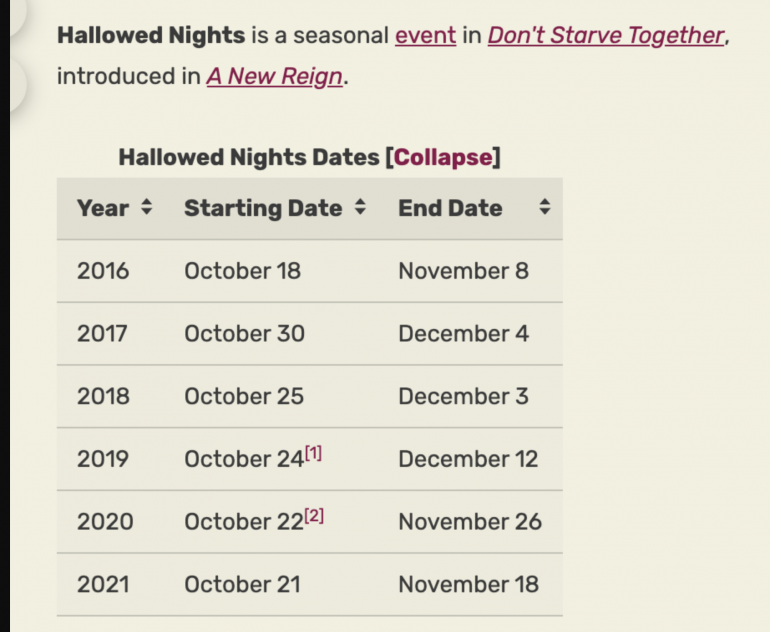Click the October 18 starting date cell

[x=242, y=271]
